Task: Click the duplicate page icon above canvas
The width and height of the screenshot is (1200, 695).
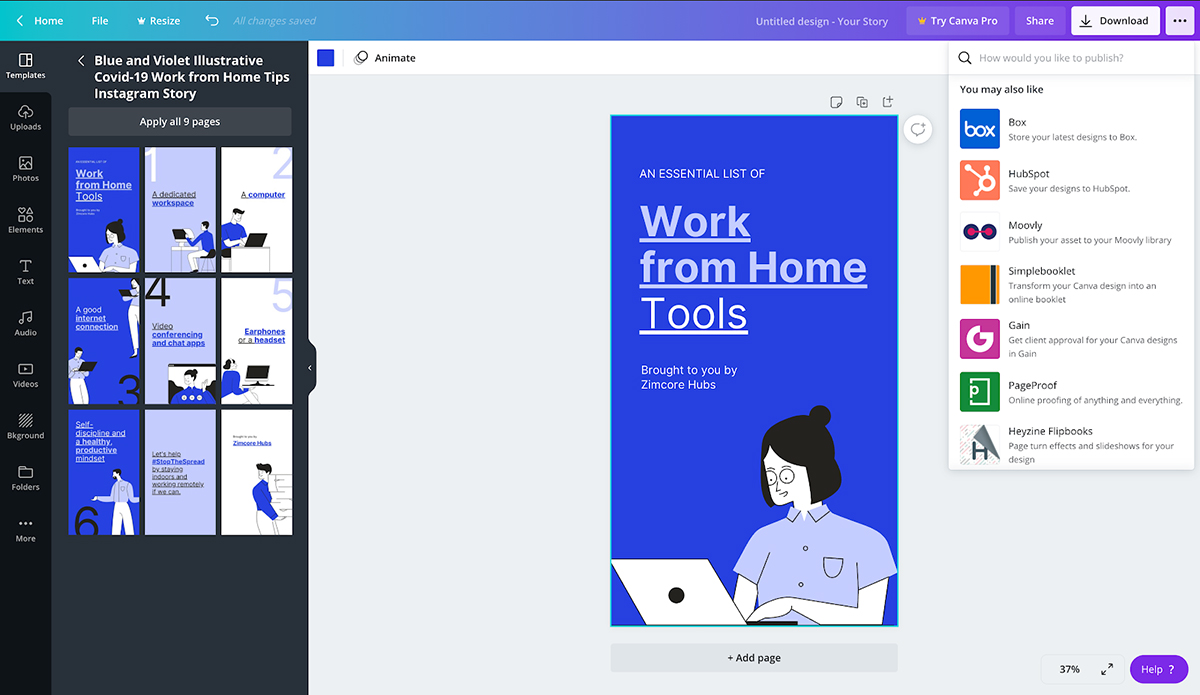Action: click(x=862, y=102)
